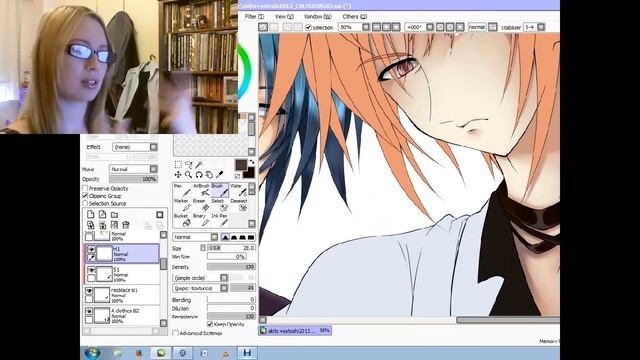The width and height of the screenshot is (640, 360).
Task: Activate the hand pan tool
Action: click(x=209, y=175)
